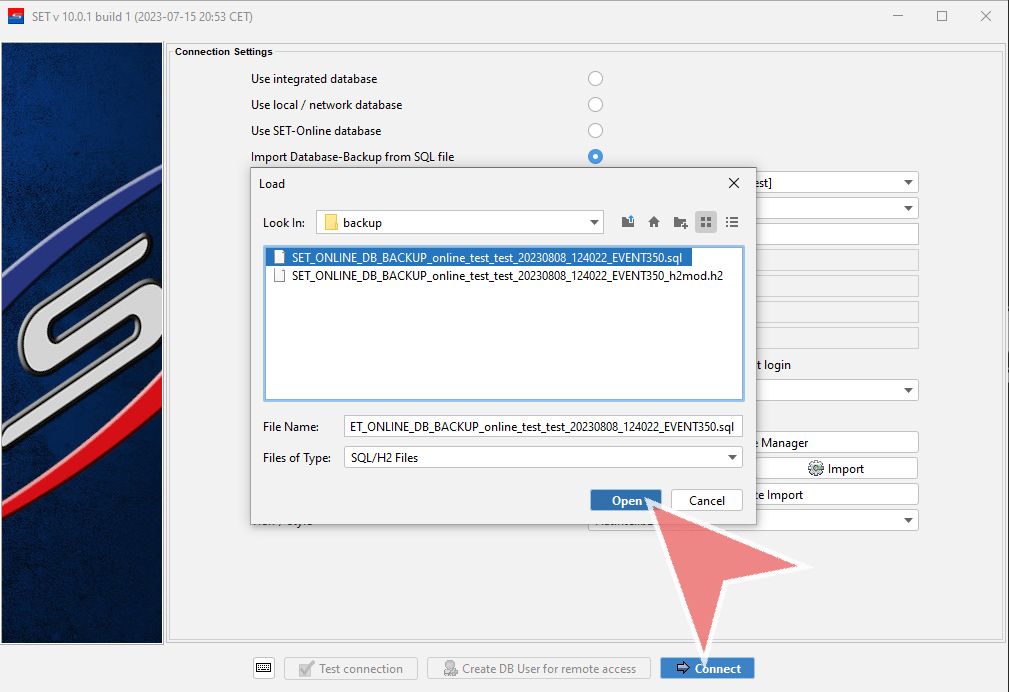Switch to the details list view
1009x692 pixels.
[732, 222]
